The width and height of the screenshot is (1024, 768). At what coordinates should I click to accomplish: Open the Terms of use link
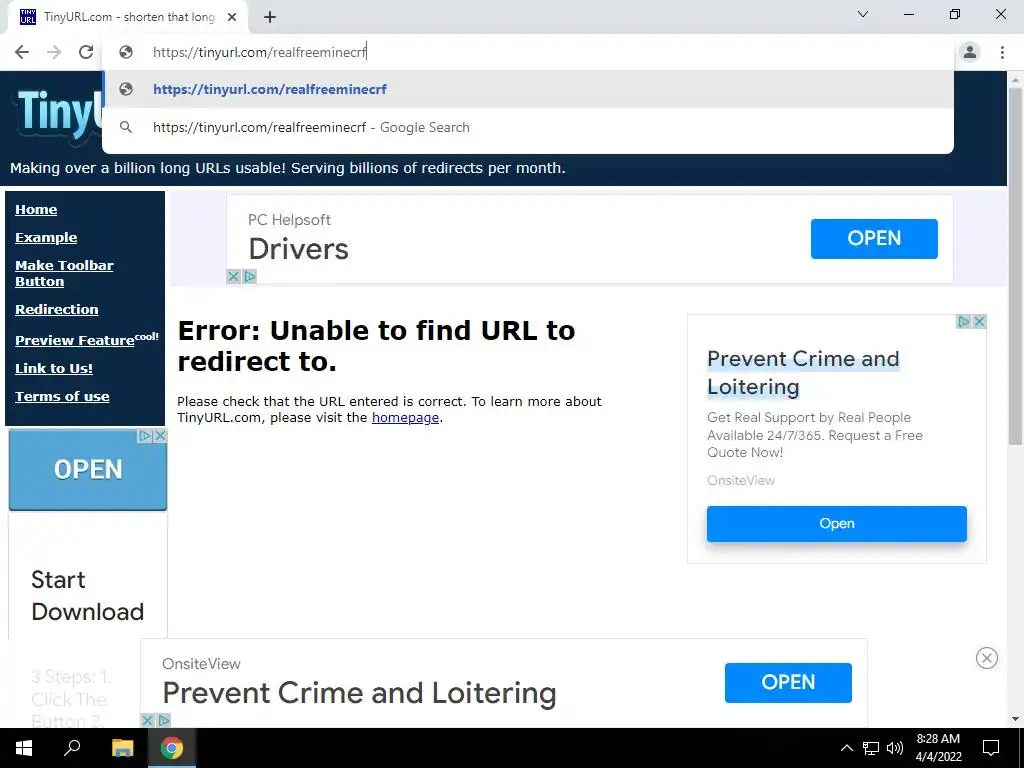tap(62, 396)
